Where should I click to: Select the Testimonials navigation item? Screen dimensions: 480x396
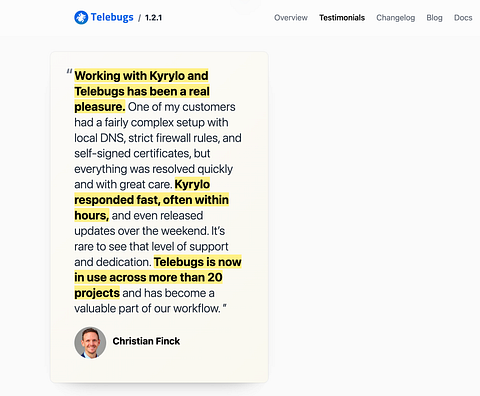click(x=342, y=18)
